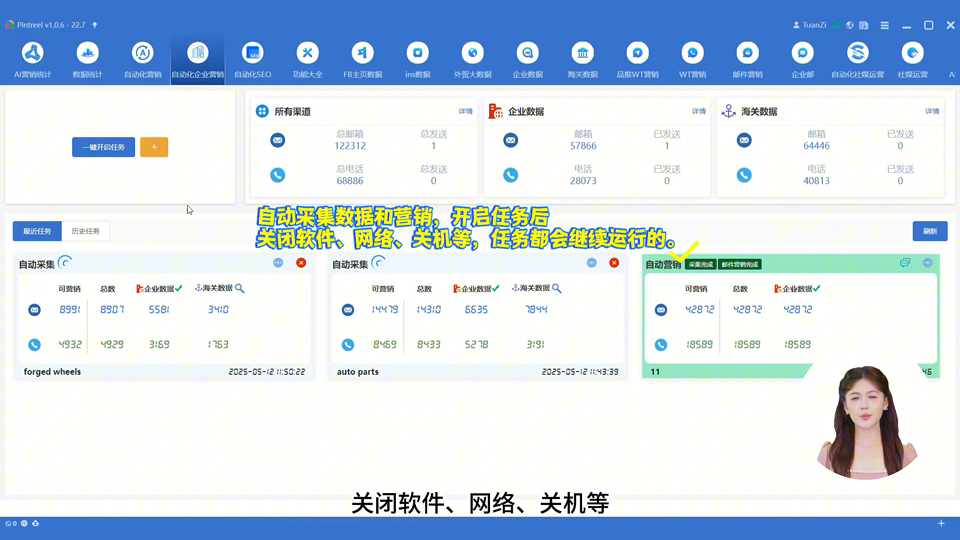Click the update arrow beside version number
960x540 pixels.
[x=95, y=25]
